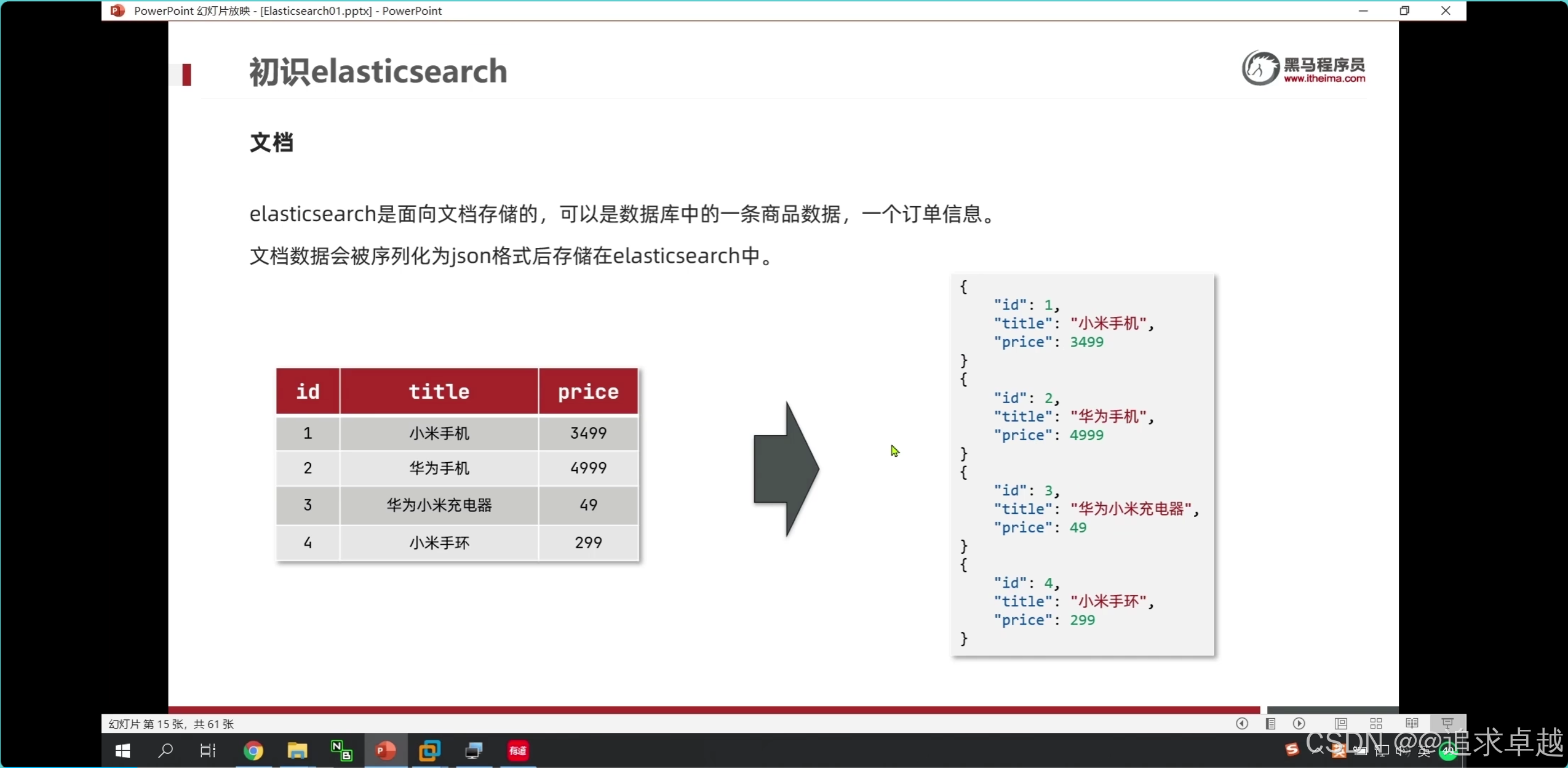Open the Youdao app in taskbar
This screenshot has width=1568, height=768.
(518, 751)
